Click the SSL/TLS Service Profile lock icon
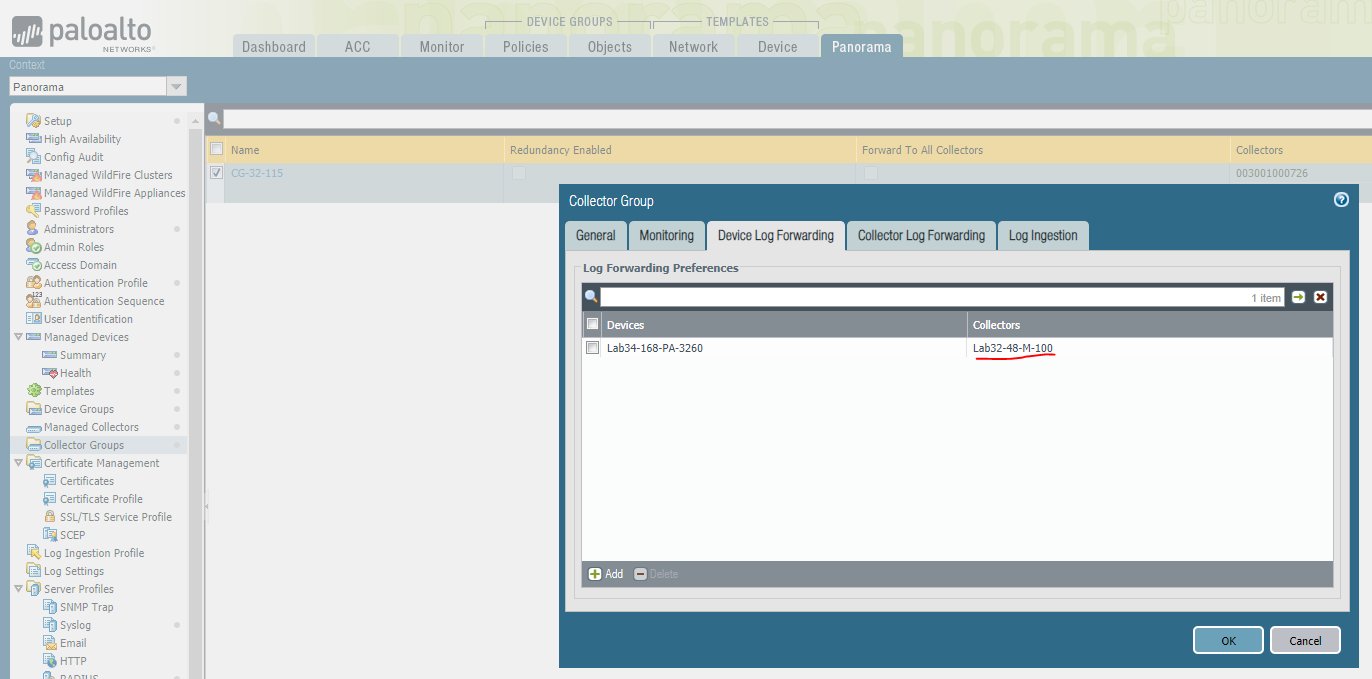The image size is (1372, 679). [x=50, y=517]
